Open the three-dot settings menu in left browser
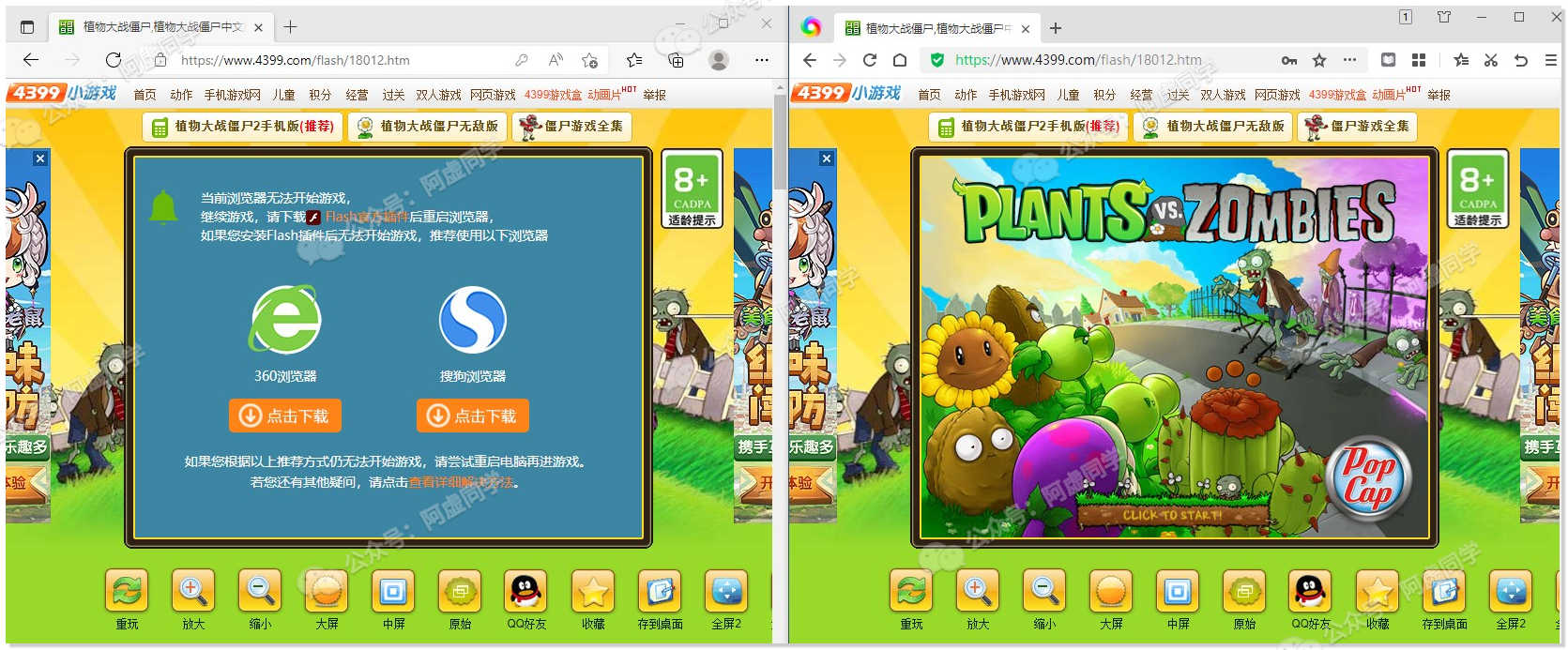The width and height of the screenshot is (1568, 650). coord(761,60)
